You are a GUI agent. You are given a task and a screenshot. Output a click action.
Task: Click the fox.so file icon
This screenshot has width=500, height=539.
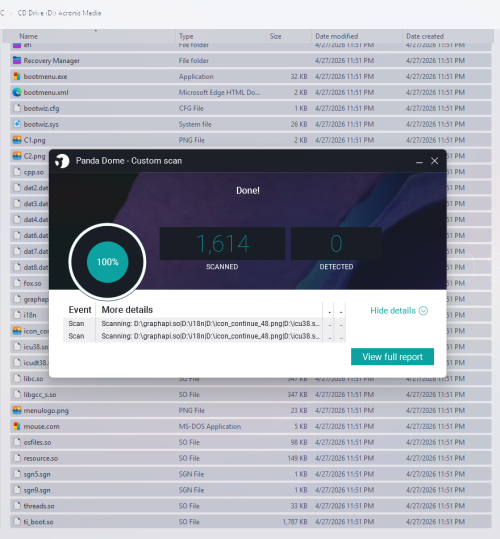[x=17, y=283]
